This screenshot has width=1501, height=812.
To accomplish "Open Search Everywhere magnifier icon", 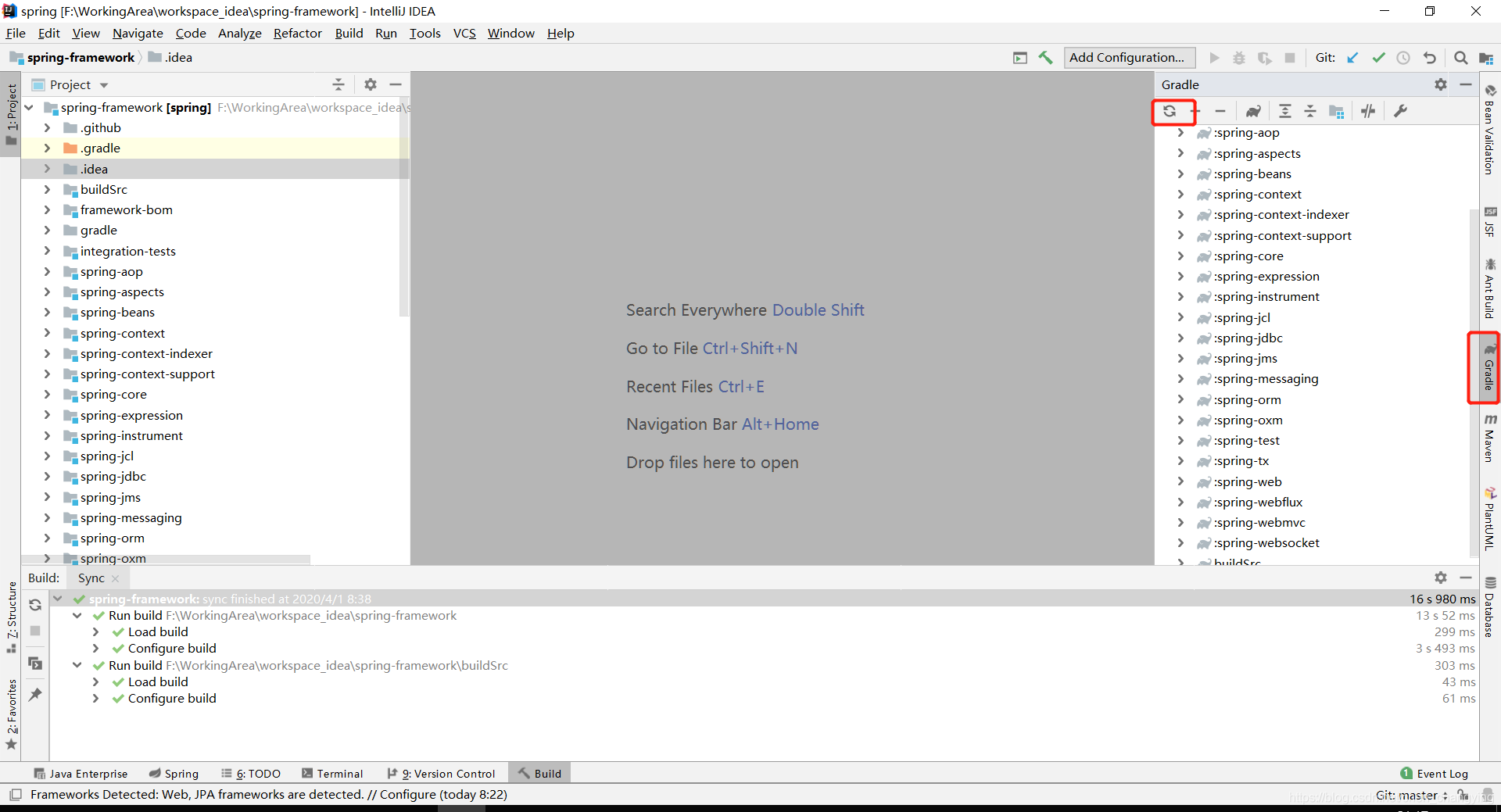I will (1460, 58).
